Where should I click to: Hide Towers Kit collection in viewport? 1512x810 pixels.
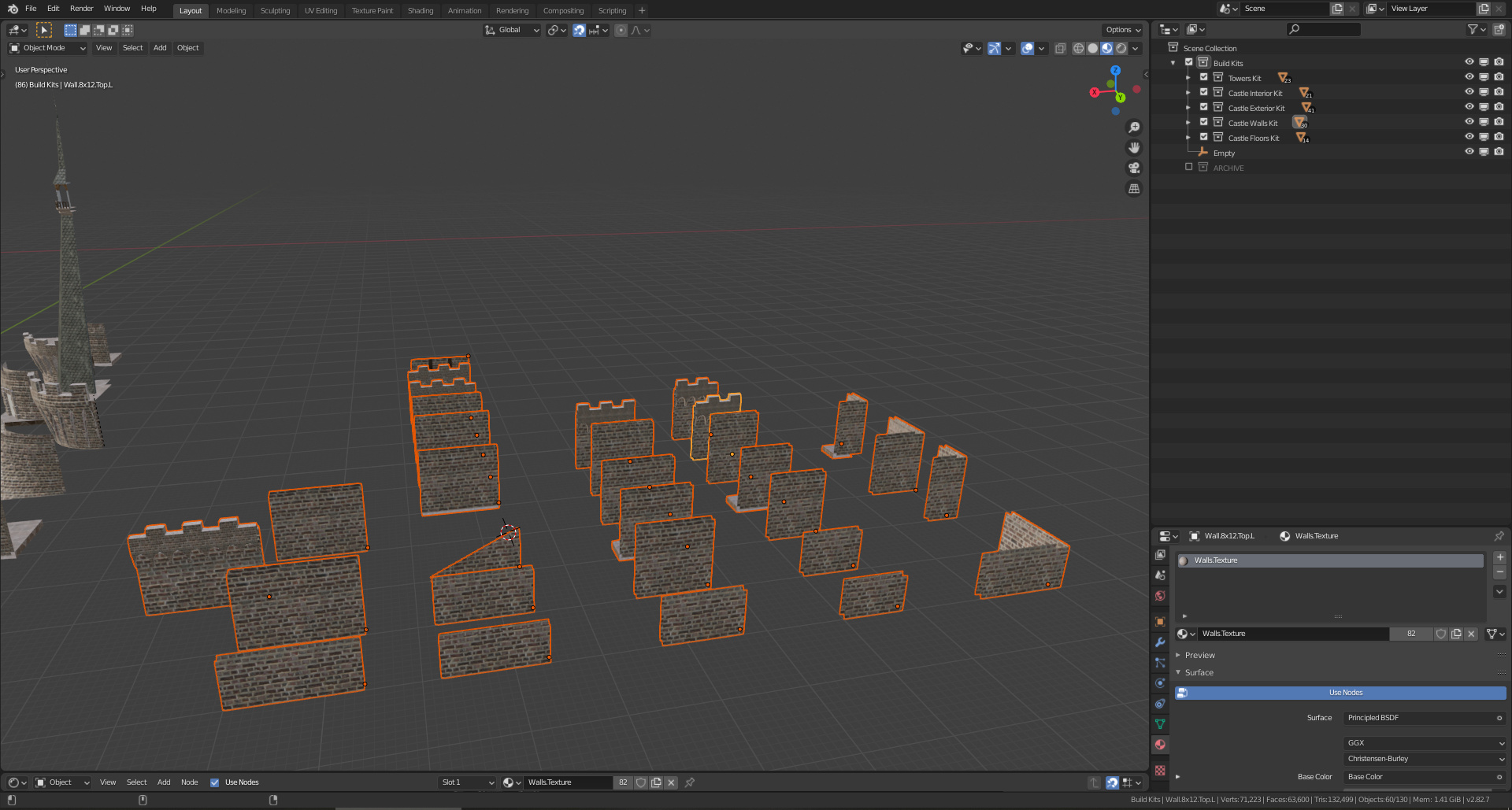click(1469, 78)
